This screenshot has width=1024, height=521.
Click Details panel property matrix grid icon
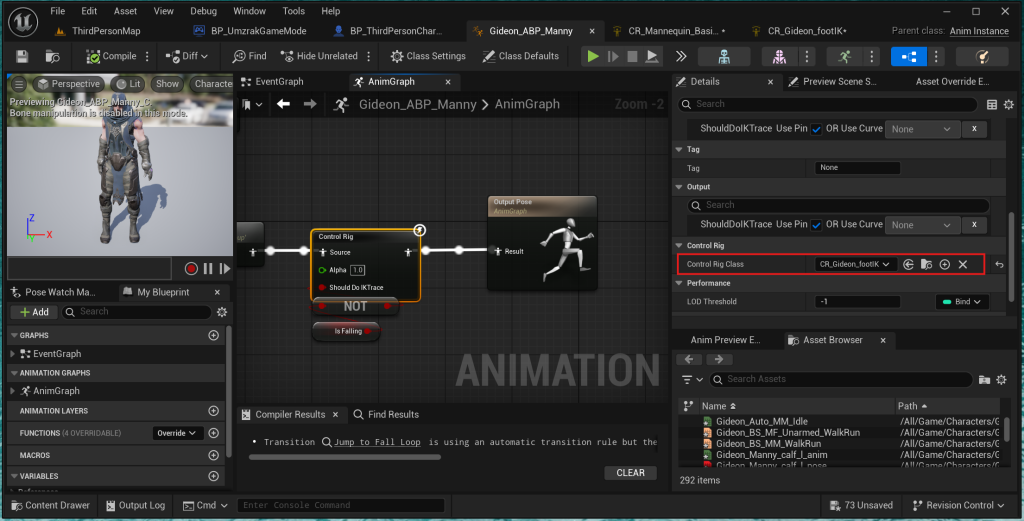pyautogui.click(x=991, y=104)
